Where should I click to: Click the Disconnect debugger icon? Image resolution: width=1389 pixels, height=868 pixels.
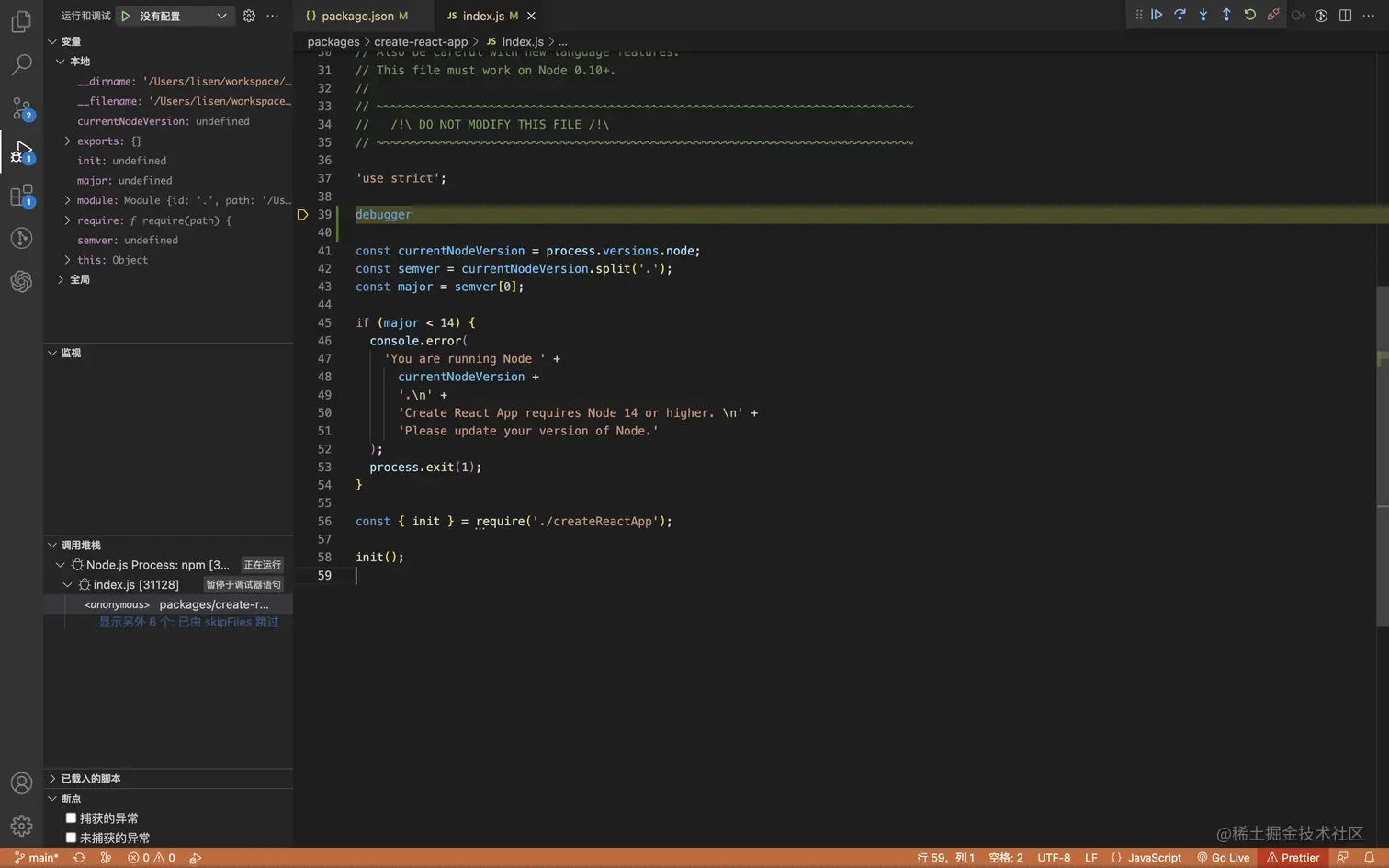(x=1273, y=15)
